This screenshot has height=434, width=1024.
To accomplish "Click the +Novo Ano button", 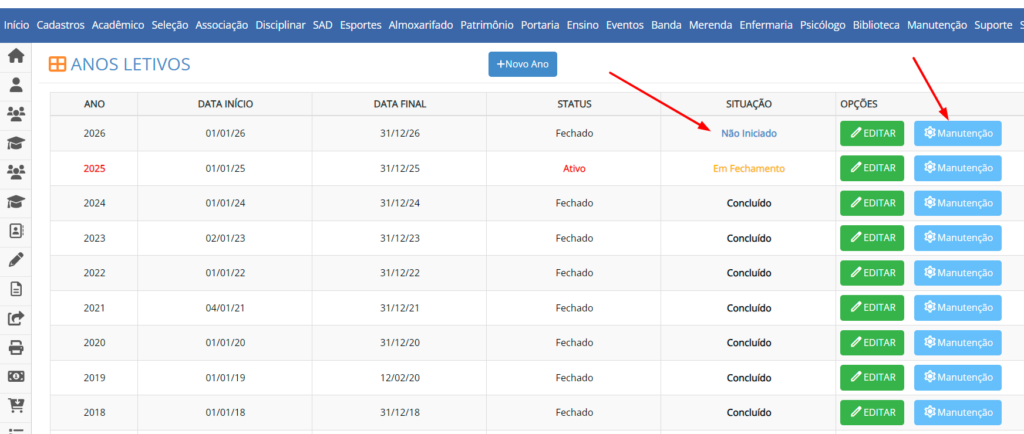I will coord(522,64).
